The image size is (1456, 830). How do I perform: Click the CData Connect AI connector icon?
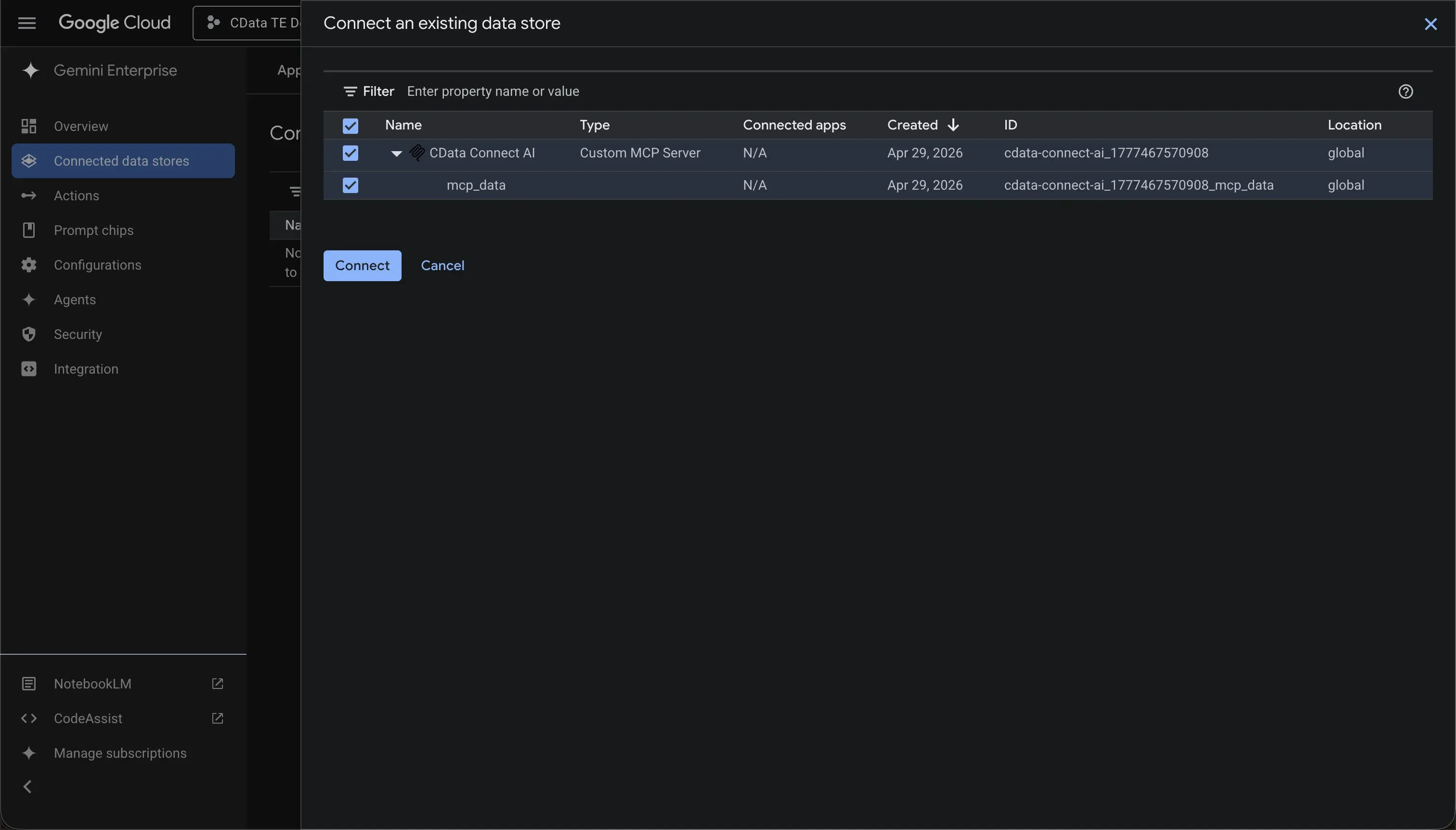pos(417,153)
